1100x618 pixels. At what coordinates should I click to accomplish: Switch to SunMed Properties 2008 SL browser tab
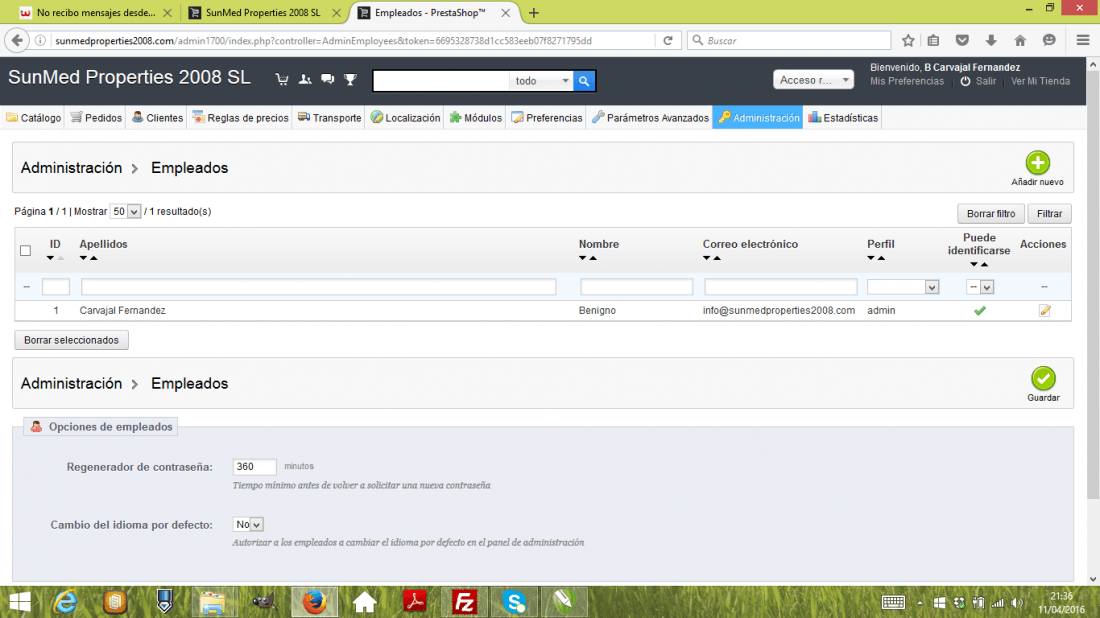(x=263, y=13)
